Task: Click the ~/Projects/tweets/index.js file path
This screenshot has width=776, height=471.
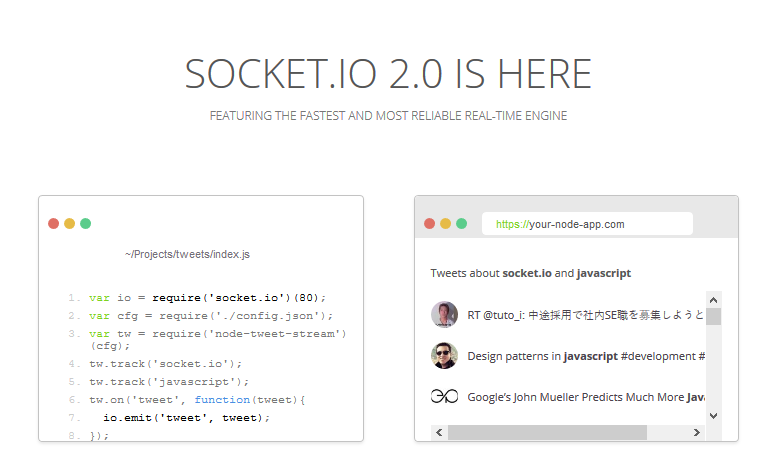Action: (188, 254)
